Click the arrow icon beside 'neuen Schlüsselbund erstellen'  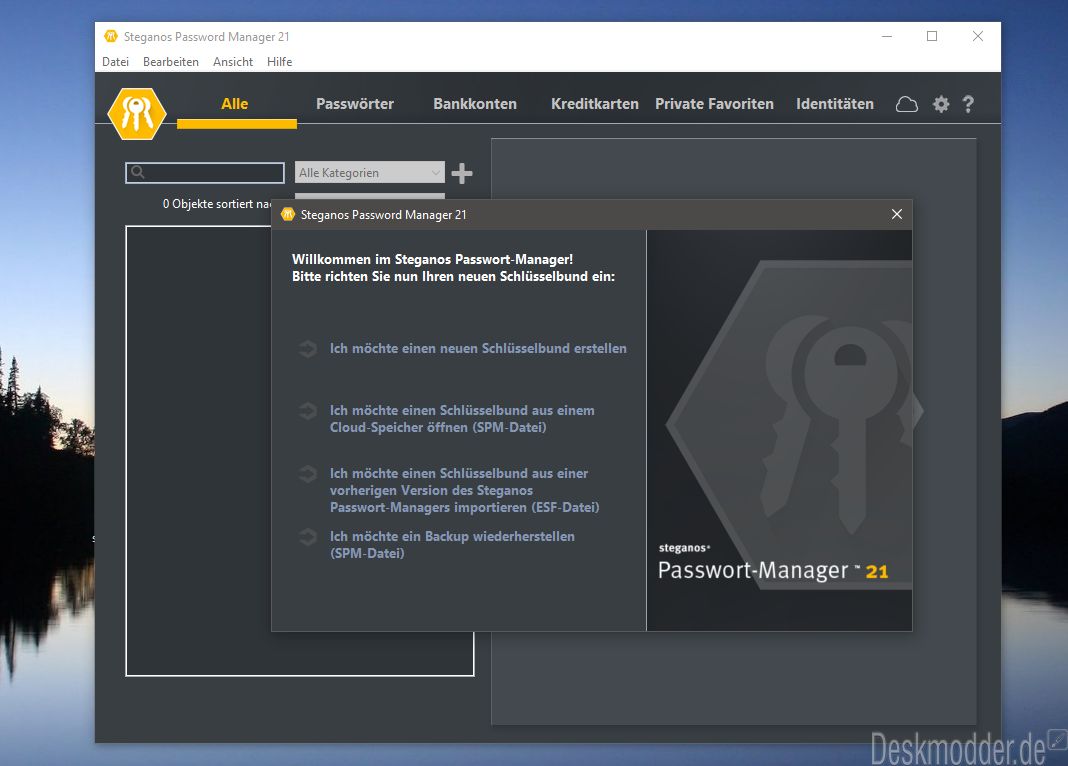pyautogui.click(x=308, y=349)
